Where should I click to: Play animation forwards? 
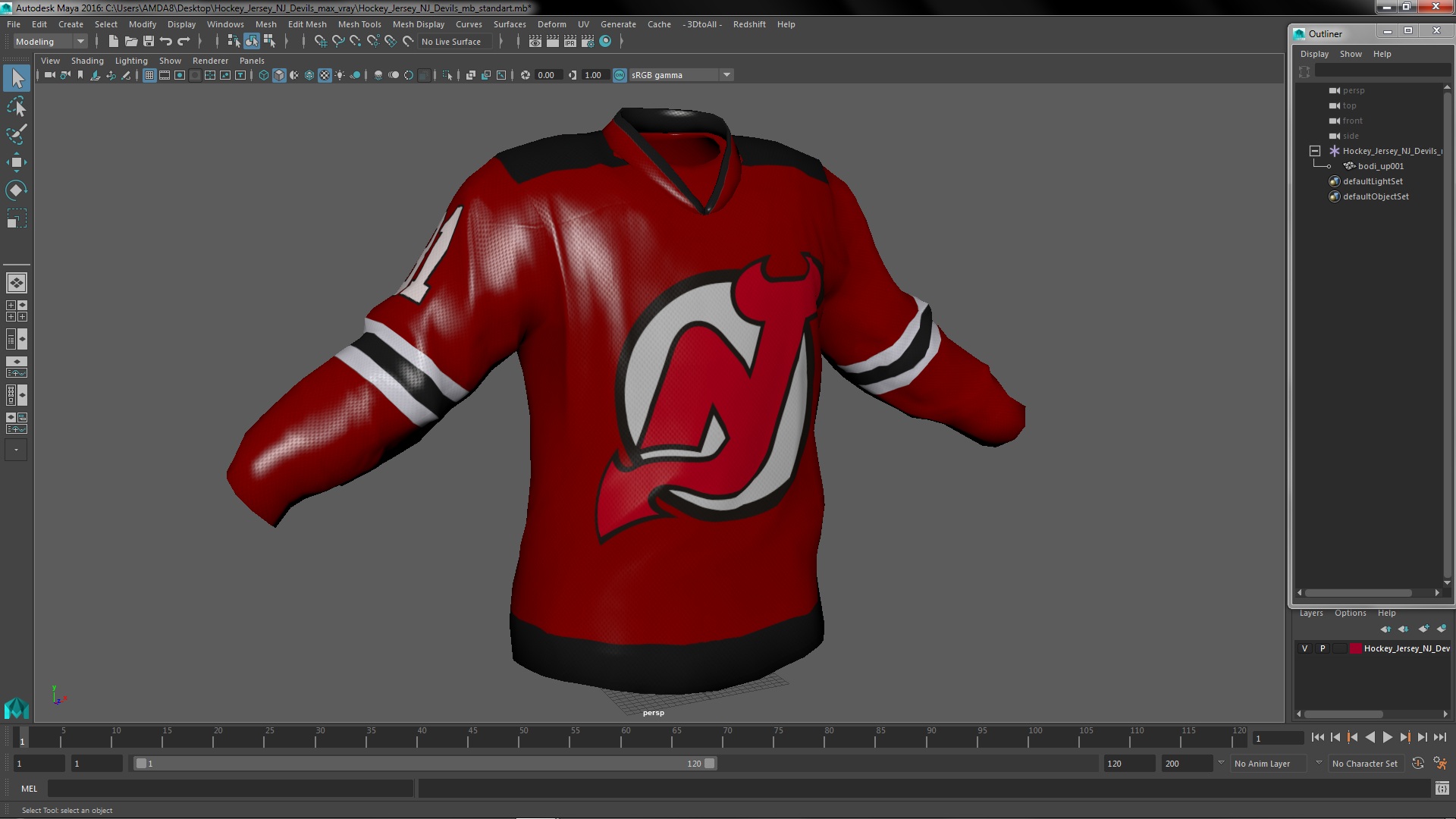[x=1387, y=737]
